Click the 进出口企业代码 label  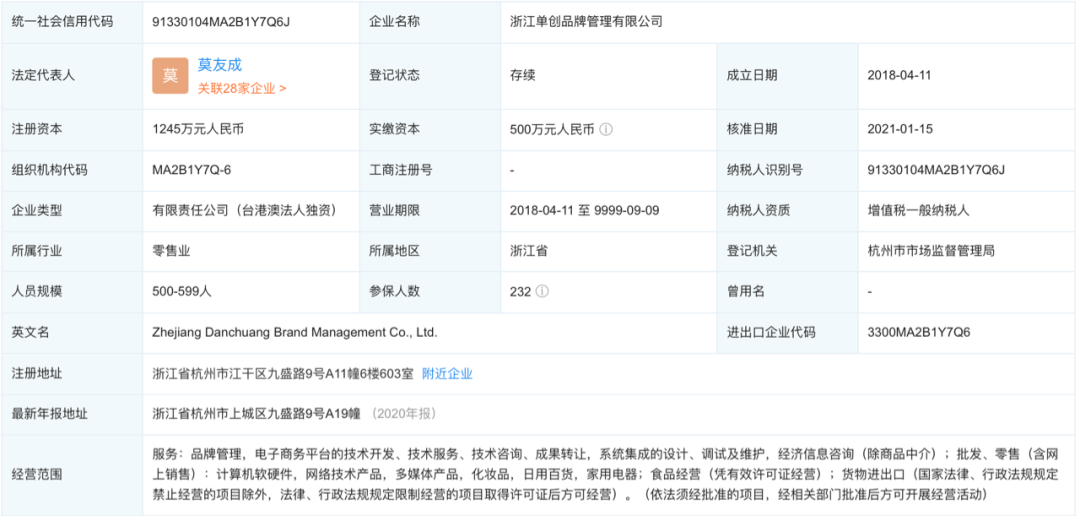coord(771,332)
